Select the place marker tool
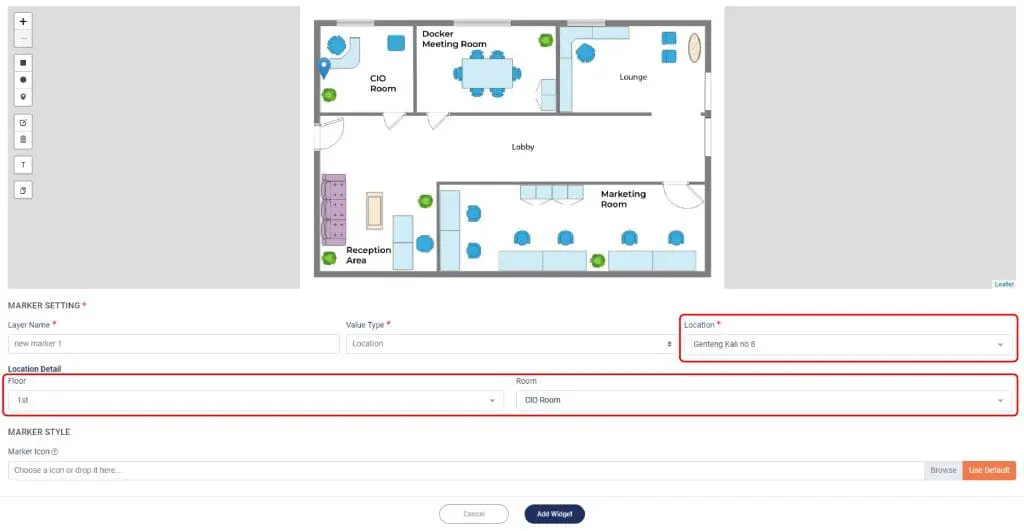1024x531 pixels. point(23,97)
